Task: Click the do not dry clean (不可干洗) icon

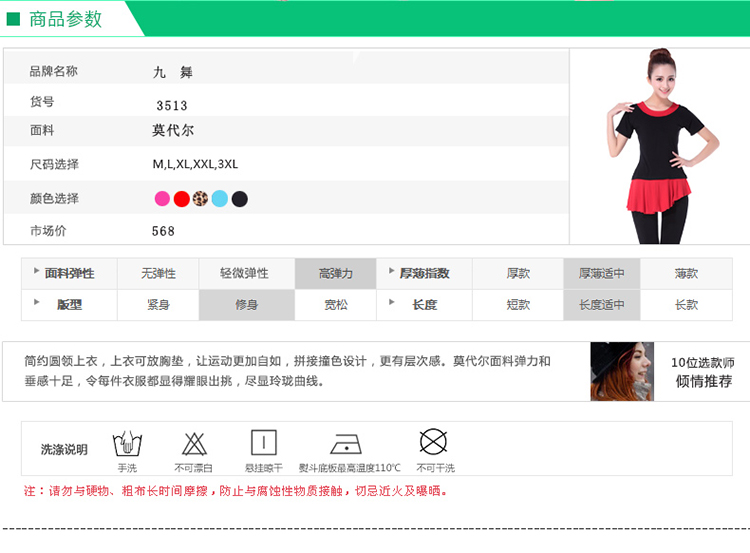Action: click(433, 442)
